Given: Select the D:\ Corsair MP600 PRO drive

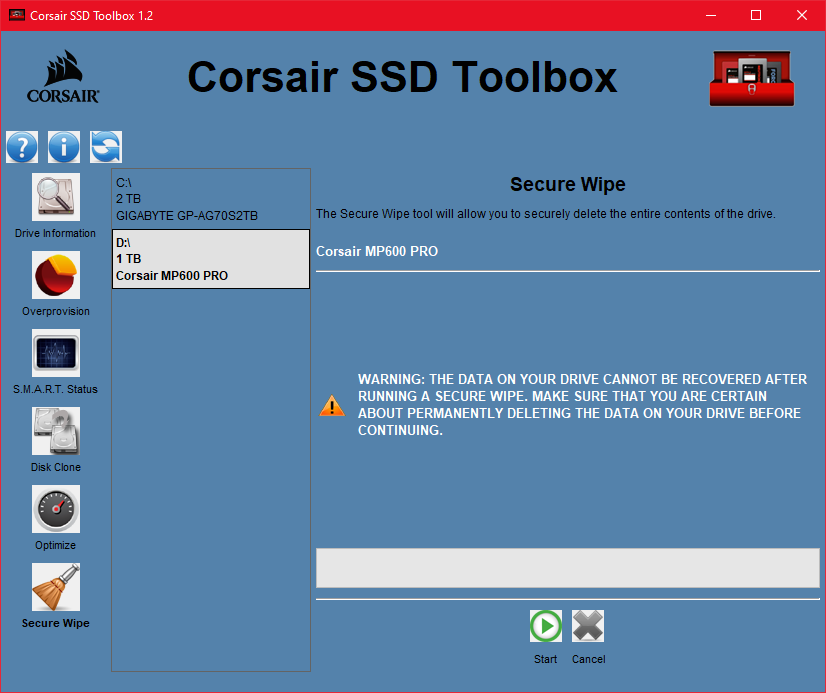Looking at the screenshot, I should [x=211, y=259].
